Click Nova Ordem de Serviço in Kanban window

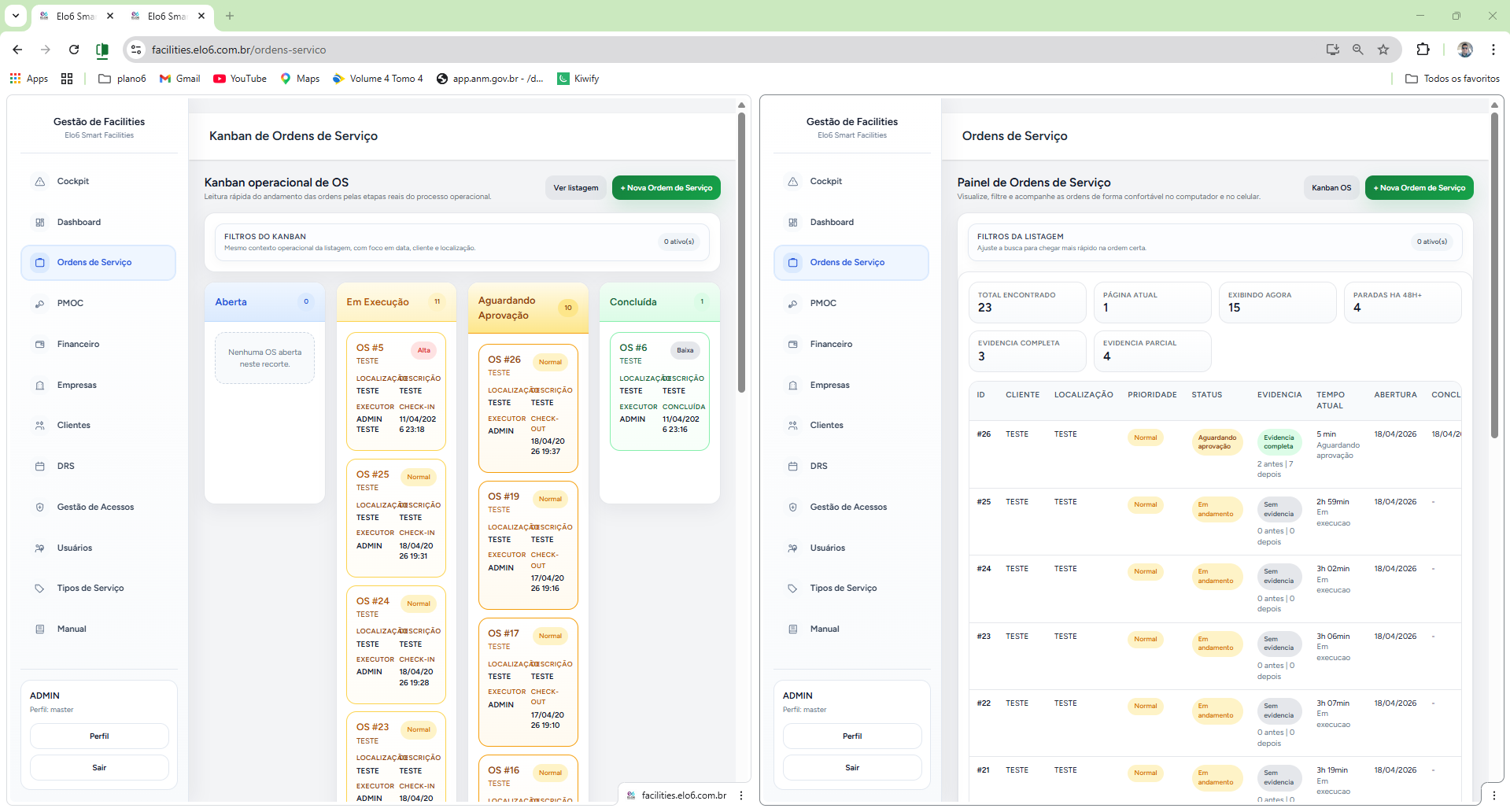666,188
